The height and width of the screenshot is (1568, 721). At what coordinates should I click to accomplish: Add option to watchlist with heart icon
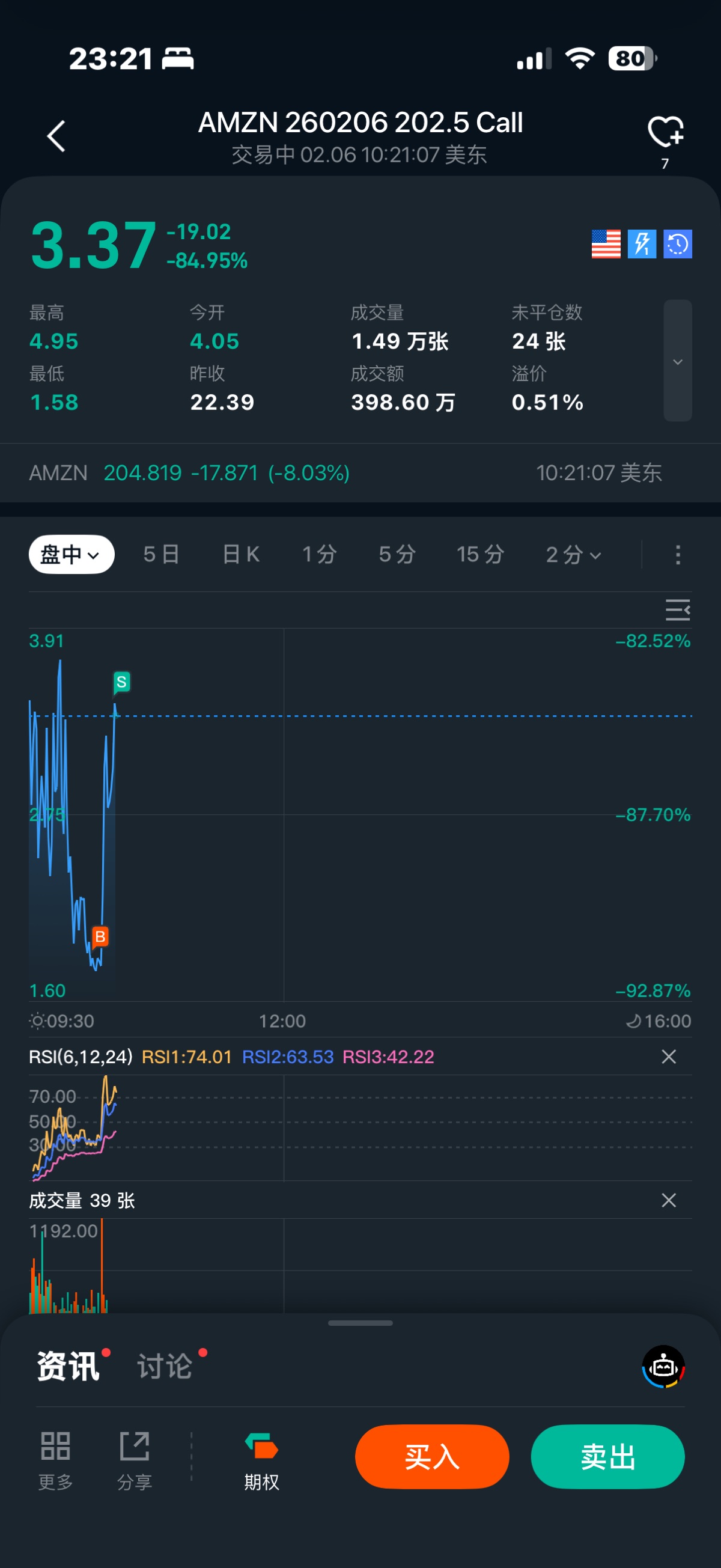click(665, 132)
